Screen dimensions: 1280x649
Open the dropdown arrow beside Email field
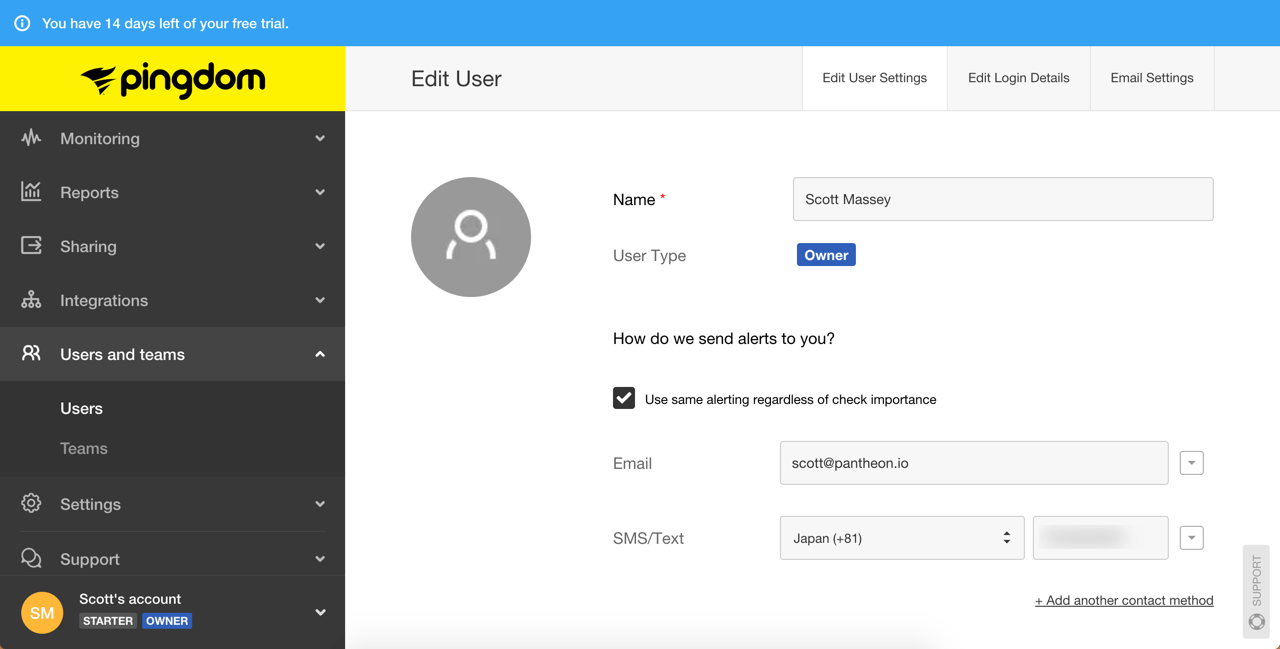point(1191,463)
